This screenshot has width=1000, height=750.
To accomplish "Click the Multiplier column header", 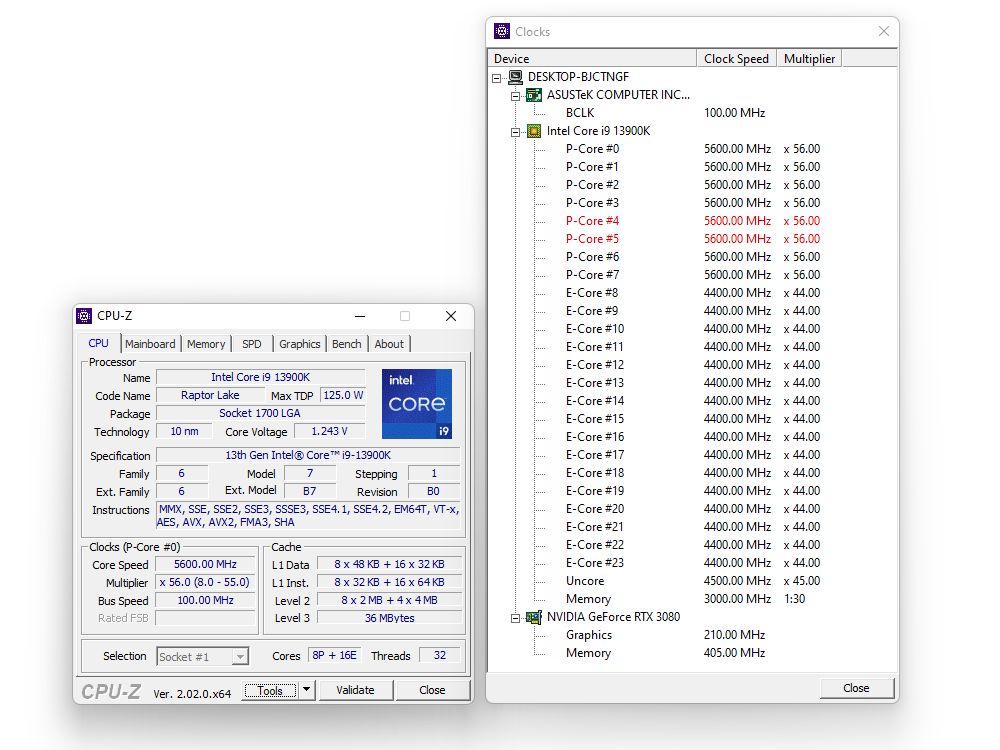I will click(809, 59).
